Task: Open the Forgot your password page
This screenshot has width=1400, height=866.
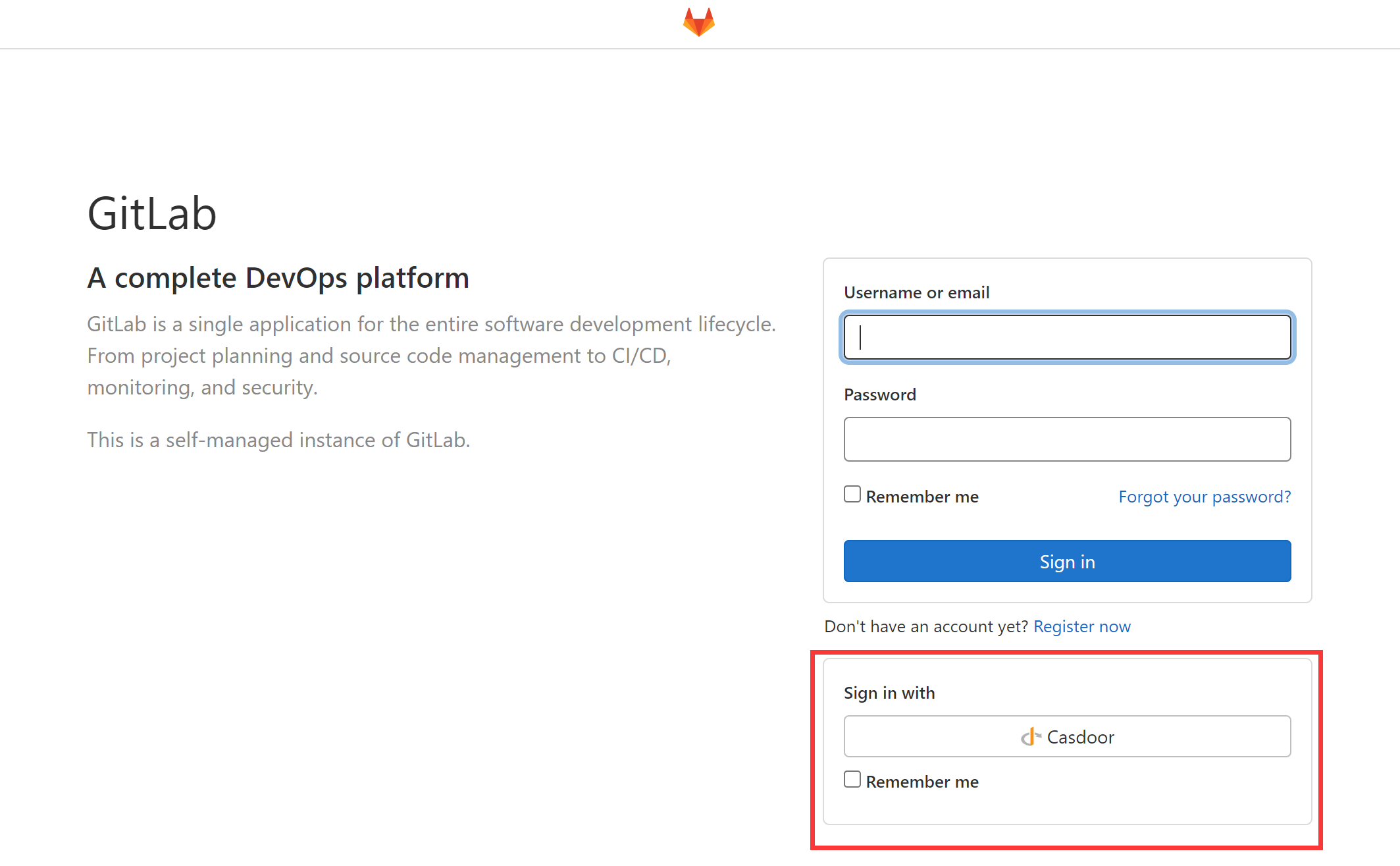Action: (x=1204, y=497)
